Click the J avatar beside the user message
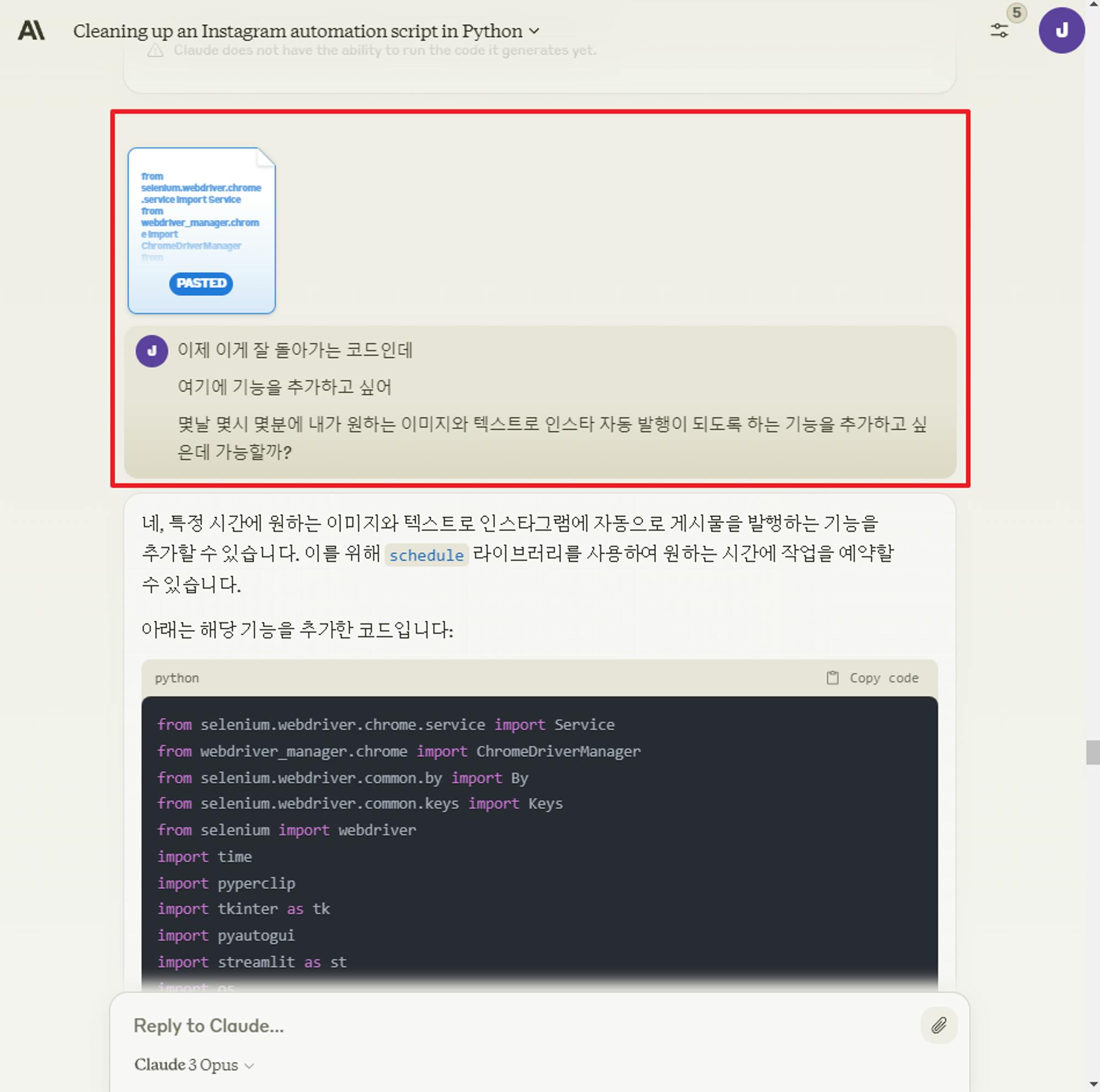 pos(151,351)
